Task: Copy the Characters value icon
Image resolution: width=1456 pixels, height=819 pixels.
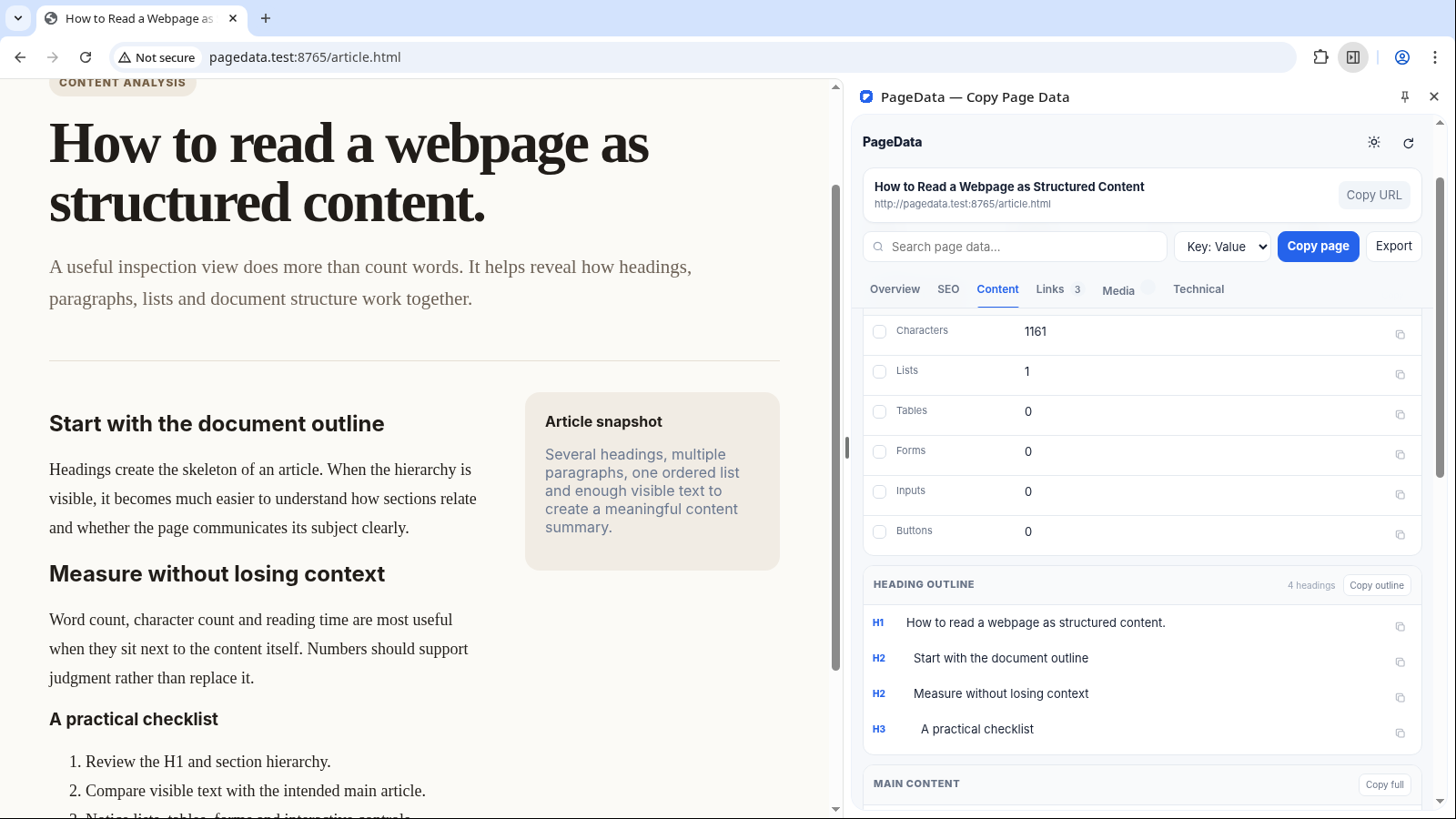Action: (x=1400, y=335)
